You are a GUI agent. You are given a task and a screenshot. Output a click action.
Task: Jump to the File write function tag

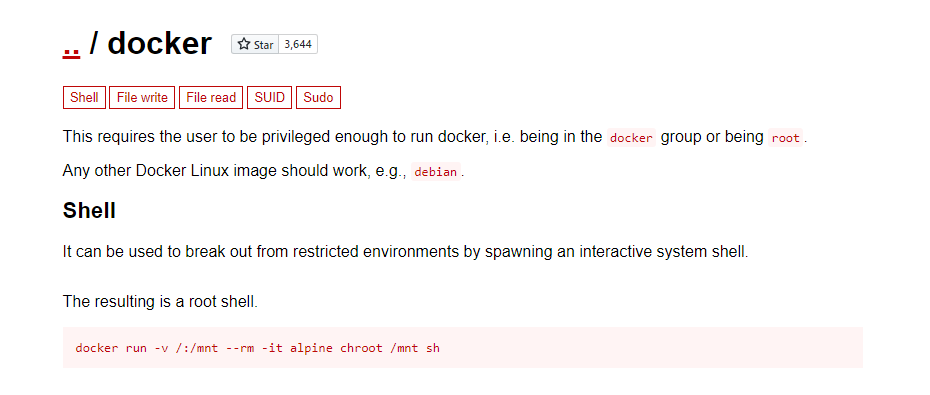coord(142,98)
